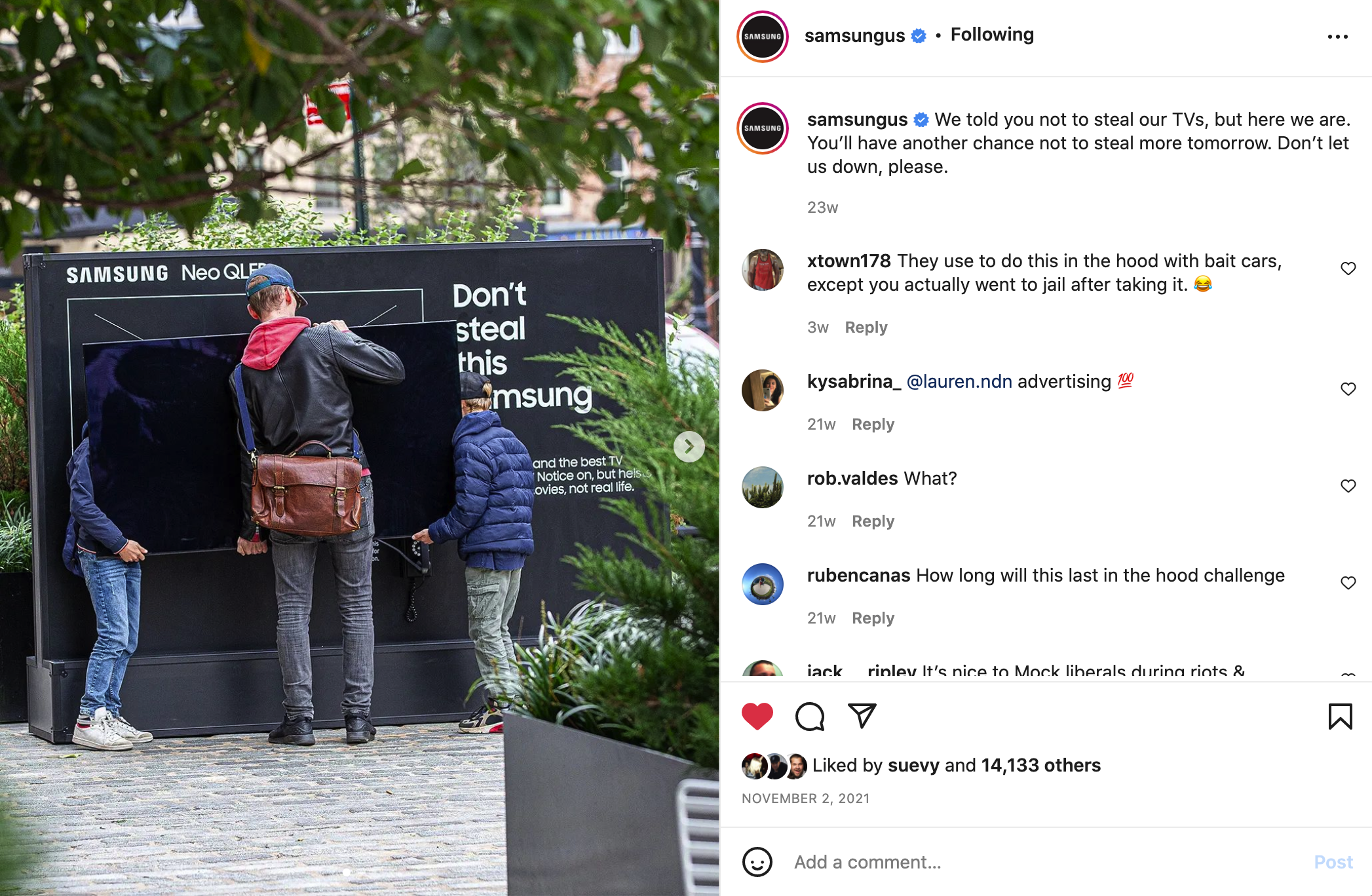Viewport: 1372px width, 896px height.
Task: Open the emoji picker smiley icon
Action: [x=757, y=862]
